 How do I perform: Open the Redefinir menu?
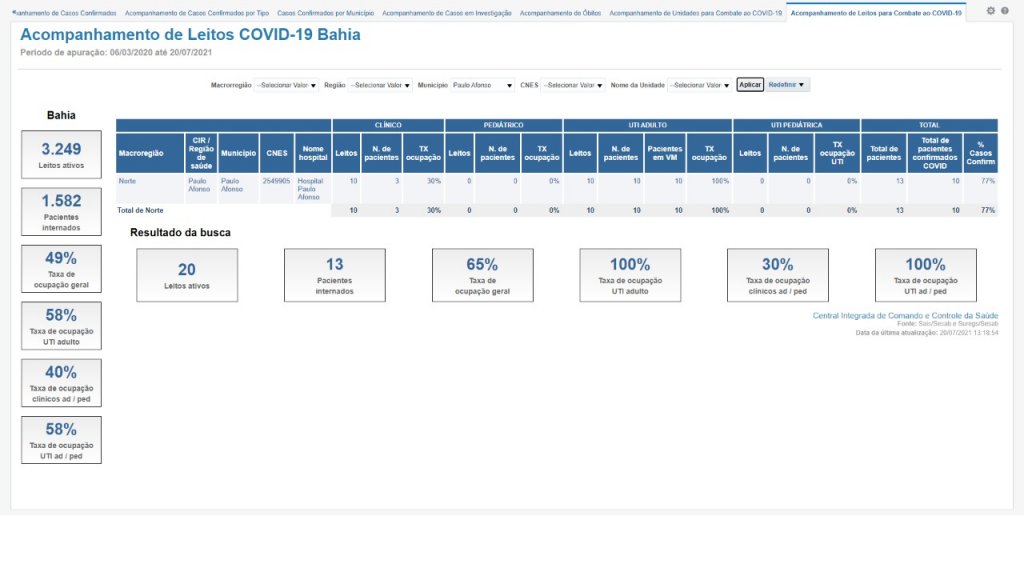click(786, 85)
